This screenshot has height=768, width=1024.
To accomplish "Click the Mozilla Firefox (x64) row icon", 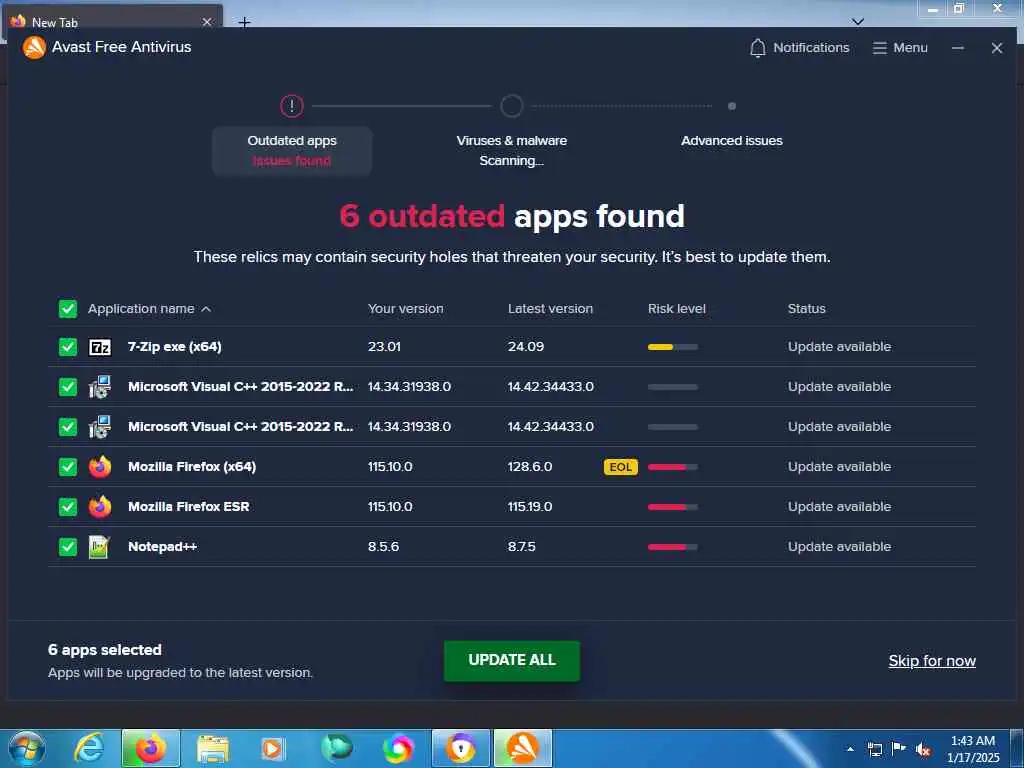I will pos(100,467).
